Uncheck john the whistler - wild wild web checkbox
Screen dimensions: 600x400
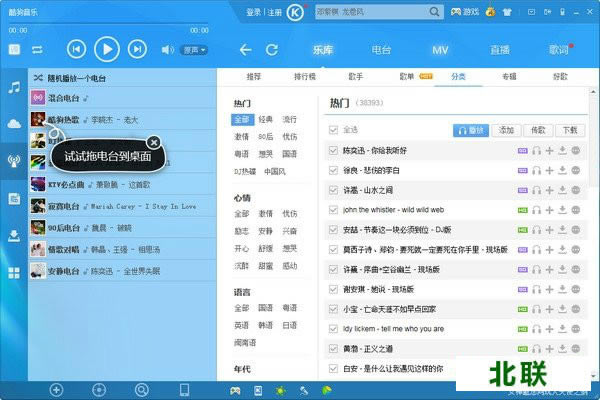click(333, 210)
